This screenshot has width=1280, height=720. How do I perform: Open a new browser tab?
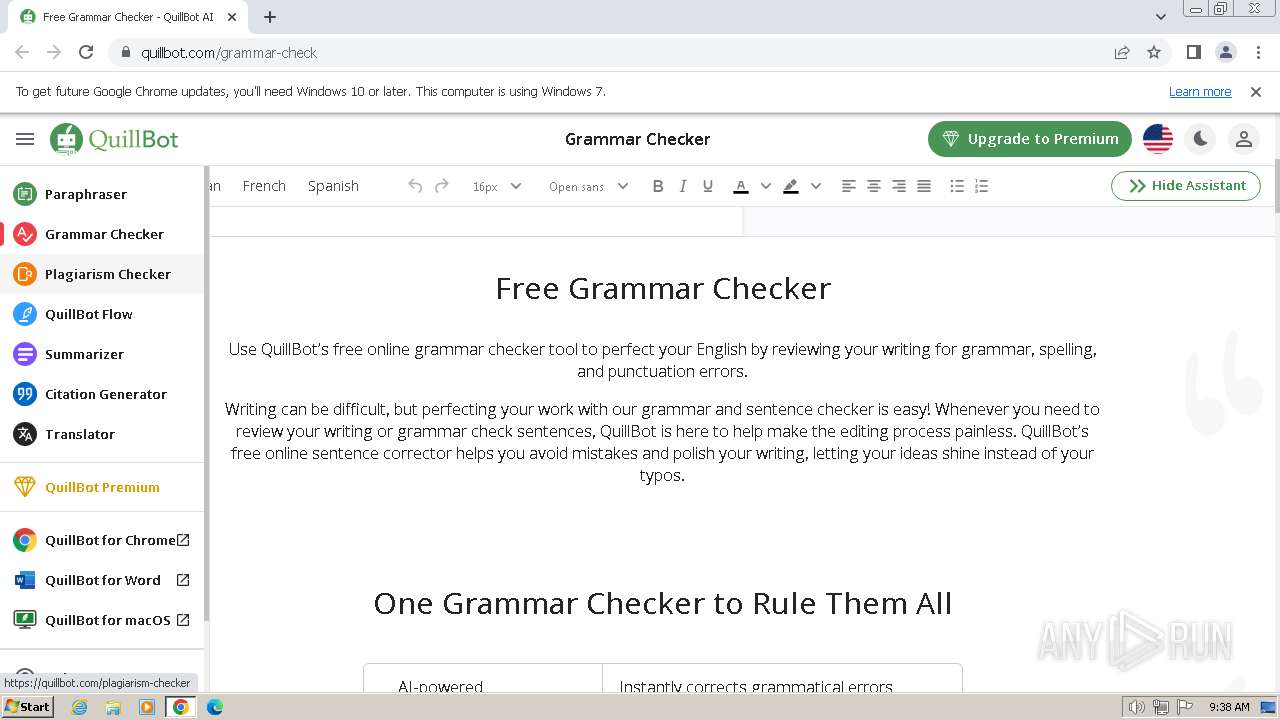pyautogui.click(x=270, y=17)
